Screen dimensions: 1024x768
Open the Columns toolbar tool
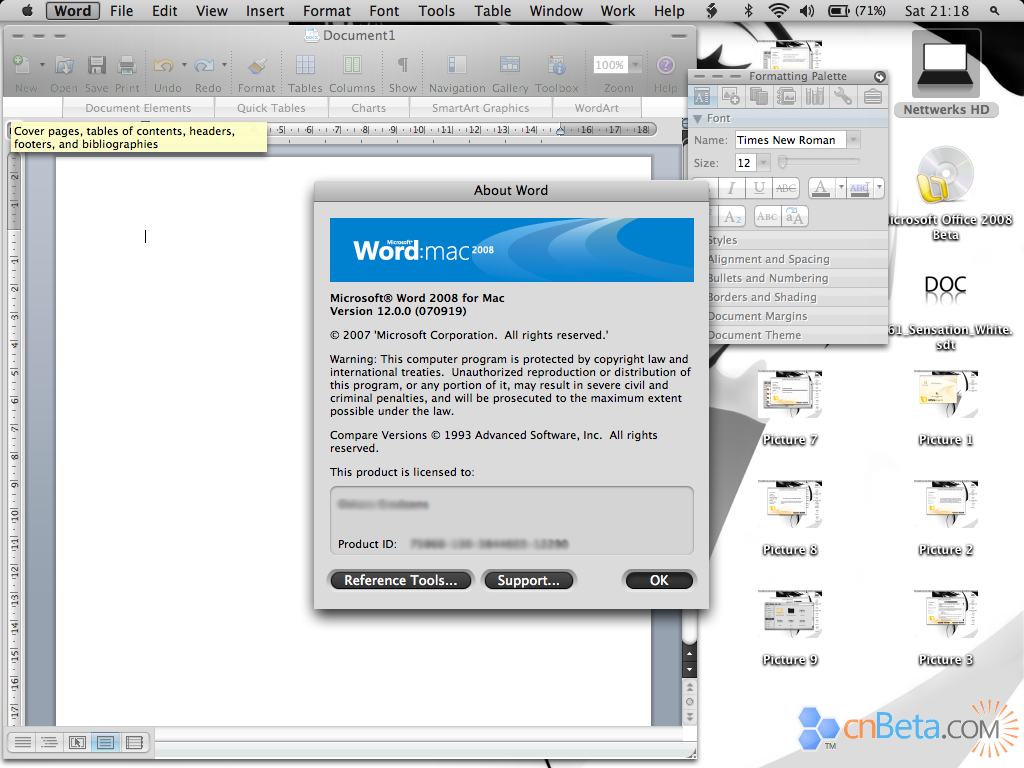[x=352, y=65]
